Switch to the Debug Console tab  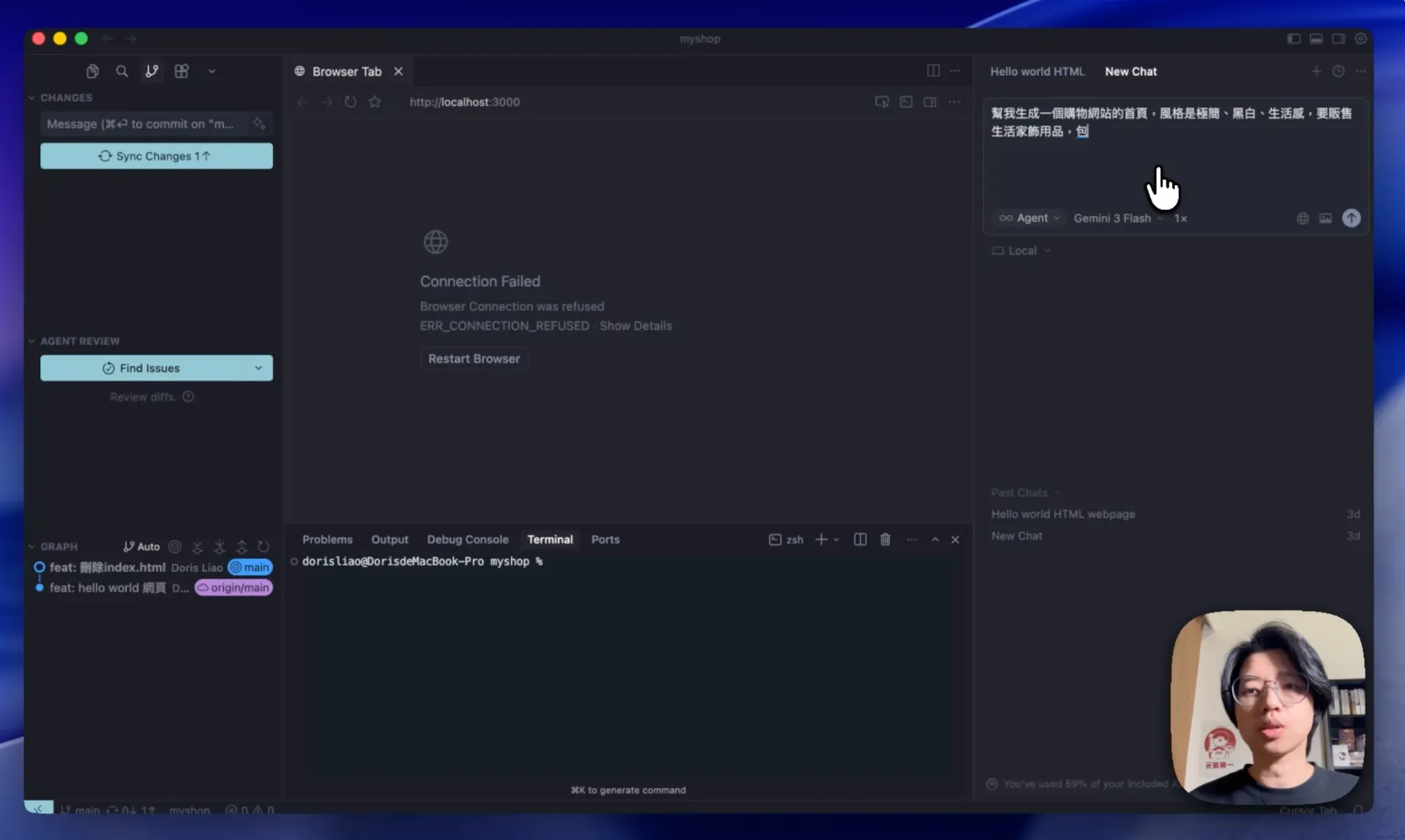467,539
